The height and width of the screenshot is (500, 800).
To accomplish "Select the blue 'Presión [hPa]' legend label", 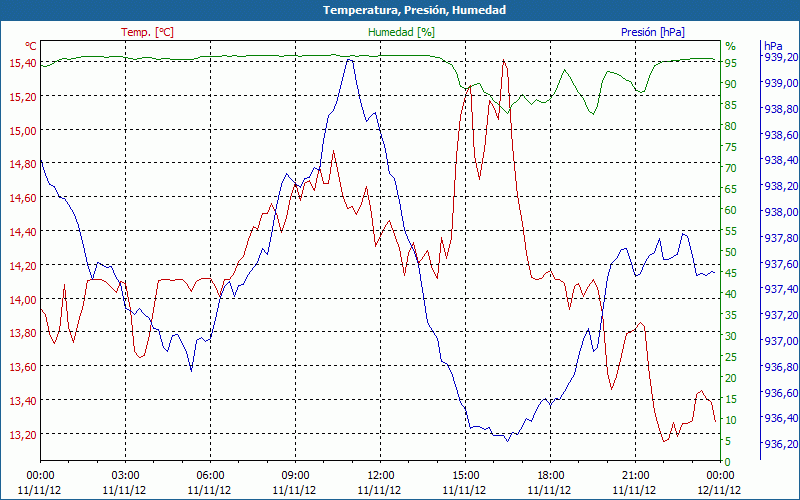I will 653,32.
